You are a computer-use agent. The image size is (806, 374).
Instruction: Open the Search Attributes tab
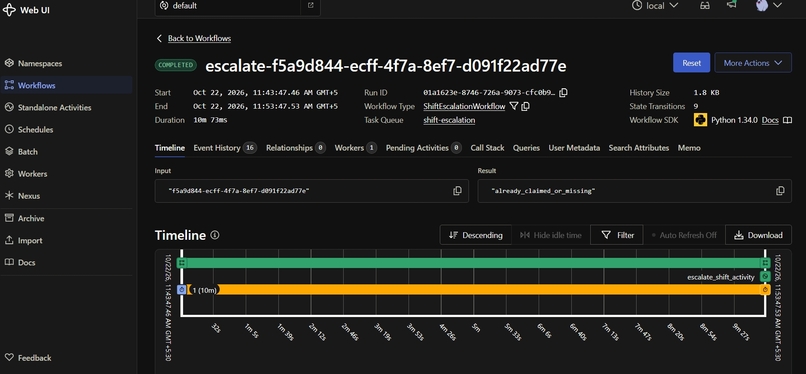[639, 148]
